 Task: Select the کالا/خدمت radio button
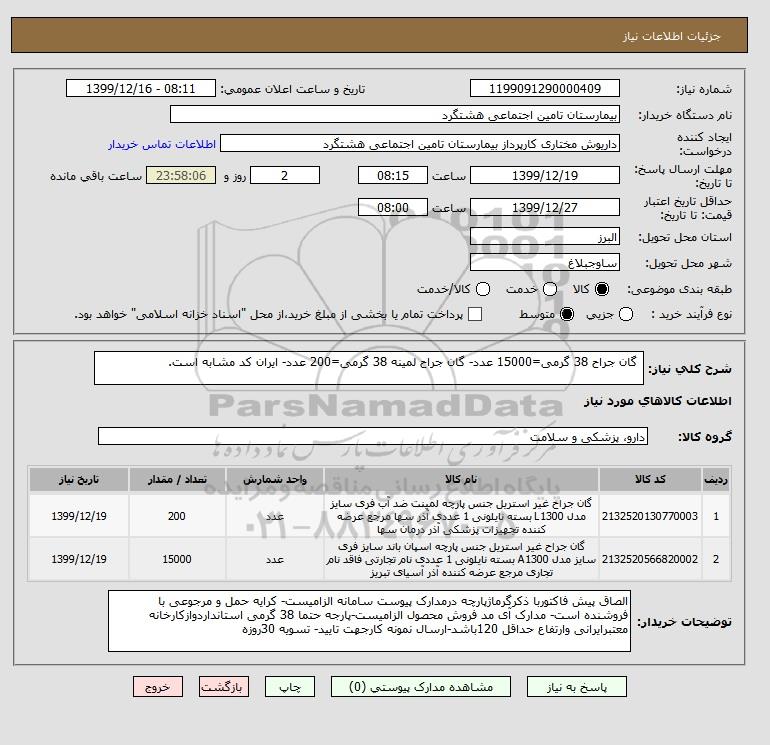point(483,289)
